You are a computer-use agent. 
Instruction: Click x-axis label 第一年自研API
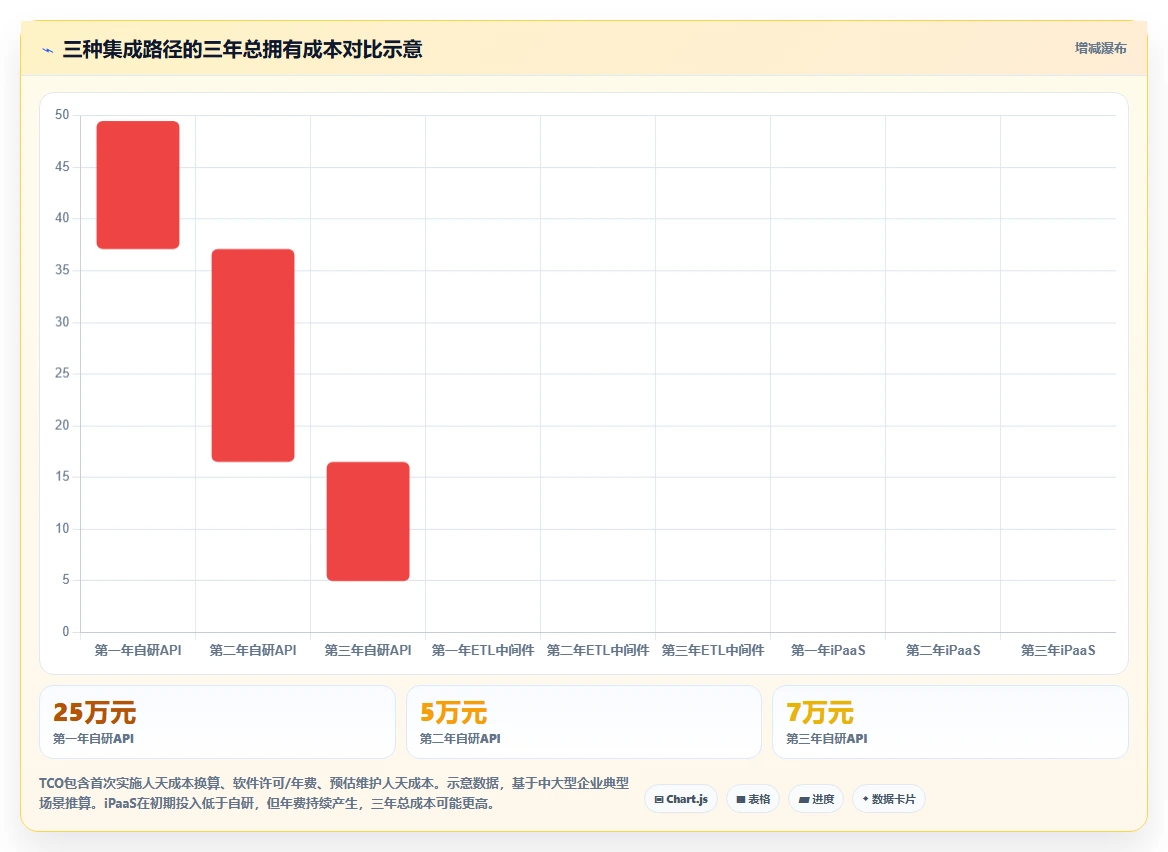point(138,650)
